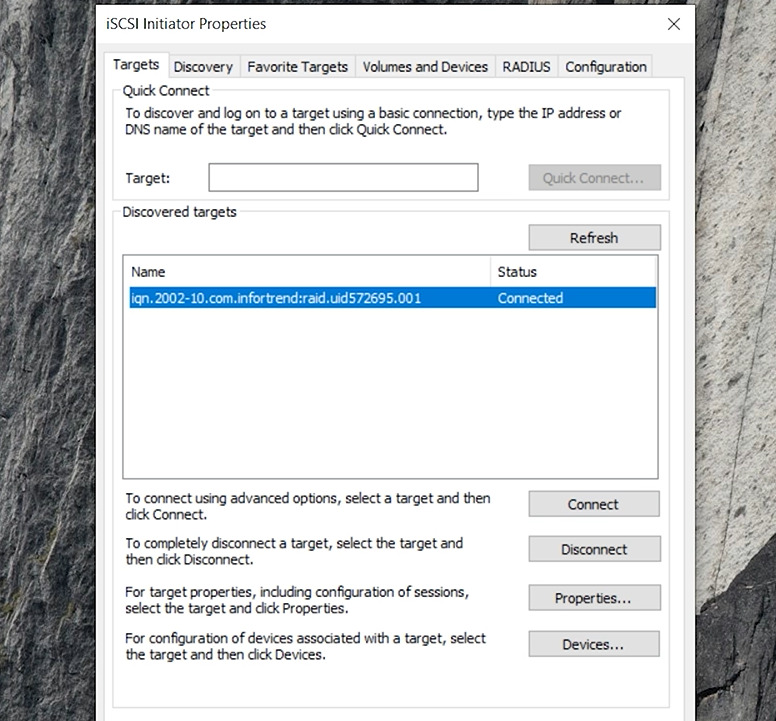Open the Configuration tab
Image resolution: width=776 pixels, height=721 pixels.
(x=606, y=67)
